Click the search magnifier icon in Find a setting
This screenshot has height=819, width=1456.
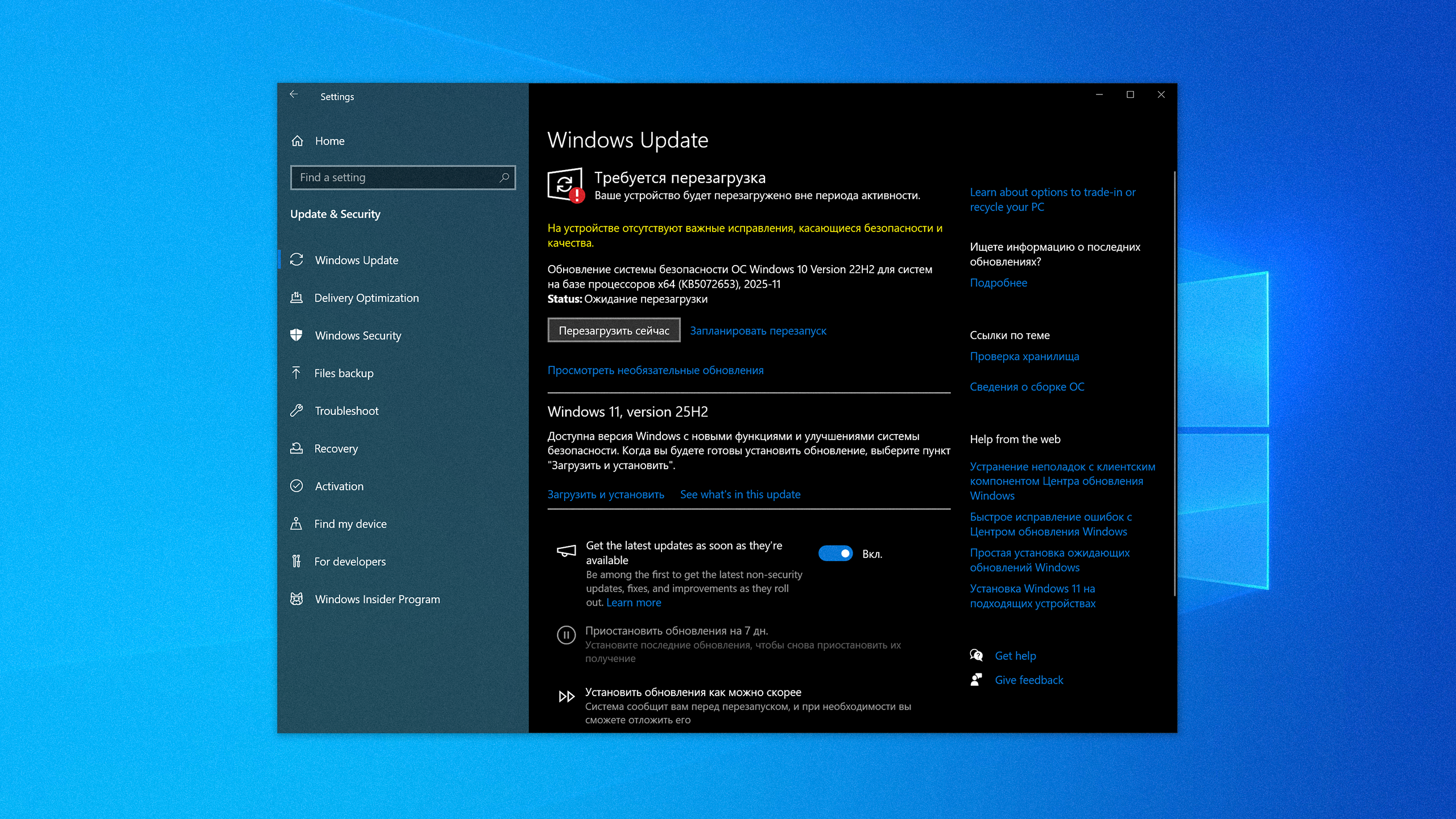504,177
